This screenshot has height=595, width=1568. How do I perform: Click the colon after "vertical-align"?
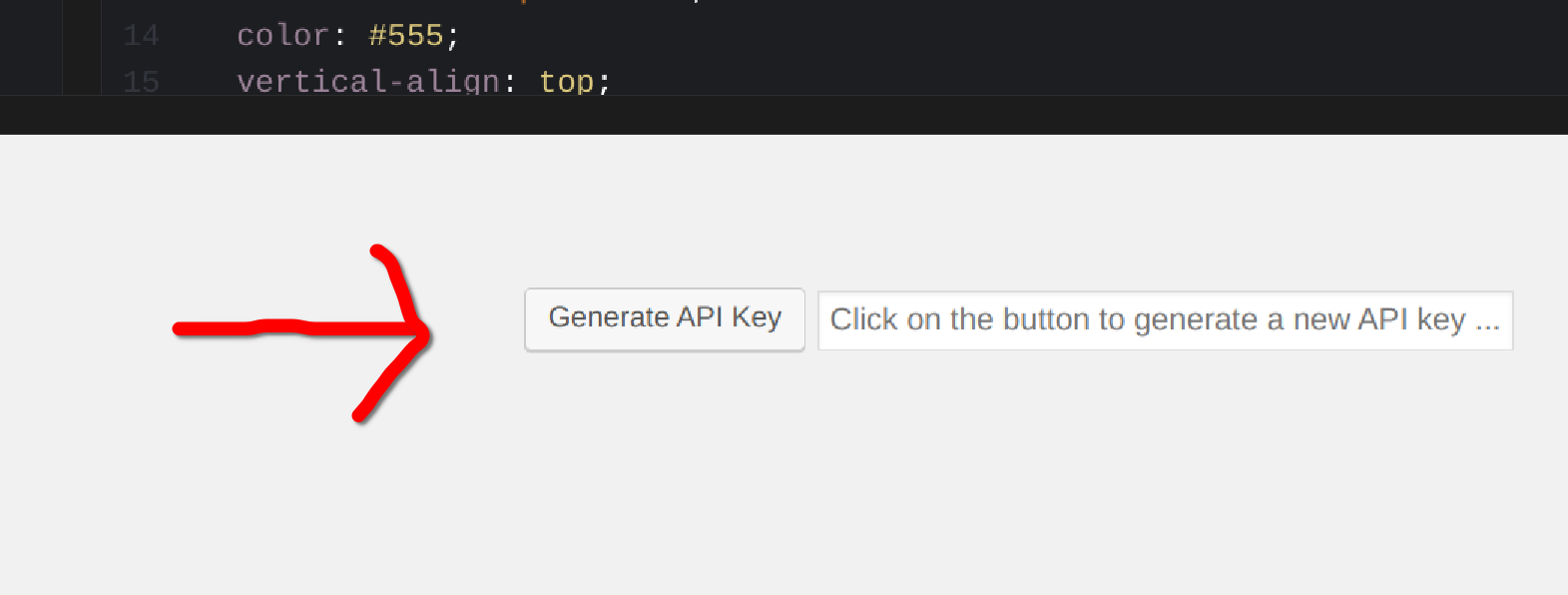pyautogui.click(x=510, y=81)
